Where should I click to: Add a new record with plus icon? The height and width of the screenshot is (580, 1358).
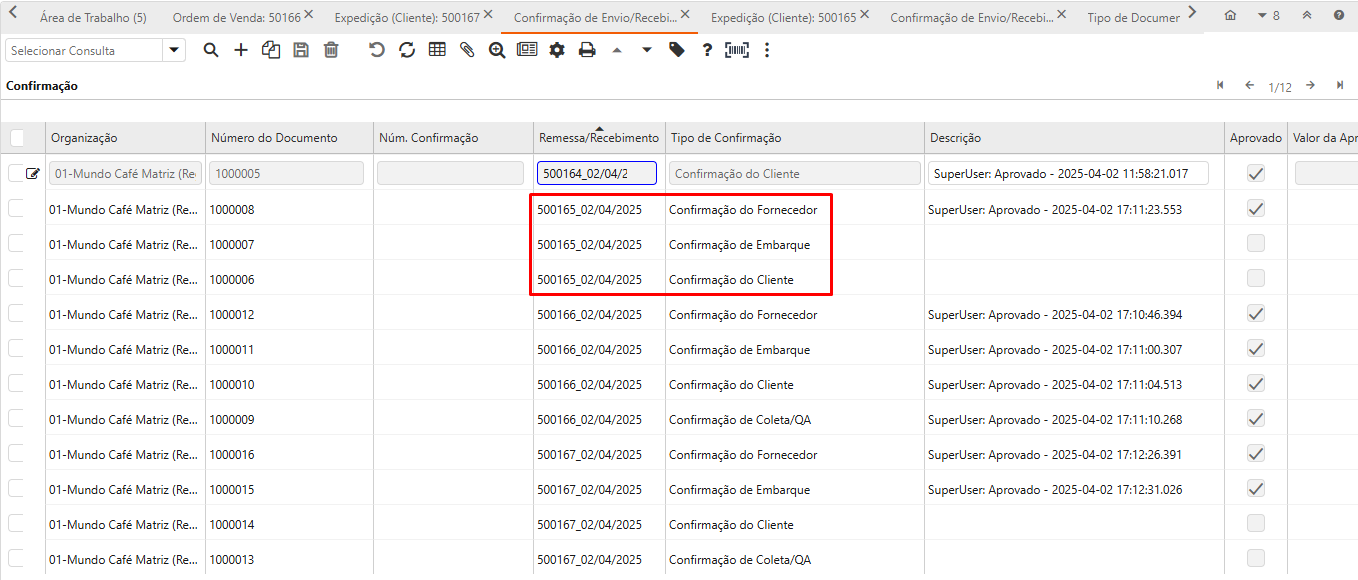[x=241, y=50]
